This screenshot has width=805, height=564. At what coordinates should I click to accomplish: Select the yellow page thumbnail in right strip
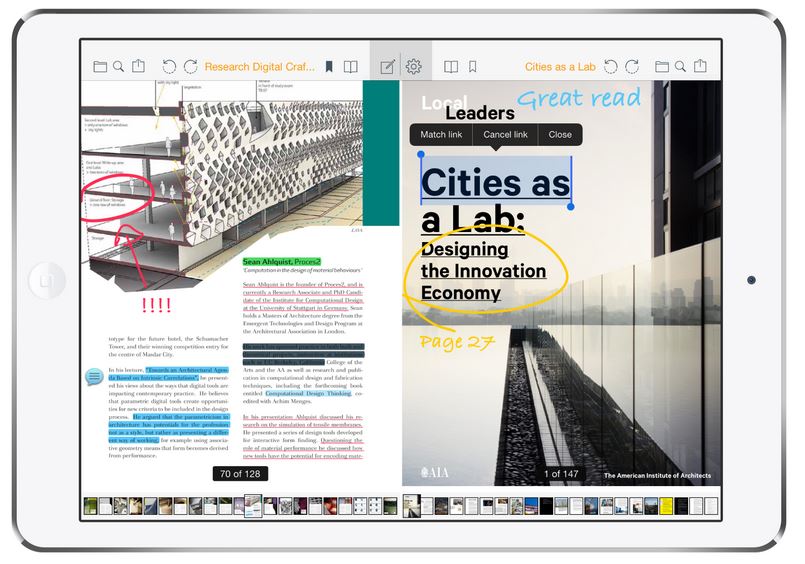pyautogui.click(x=666, y=506)
